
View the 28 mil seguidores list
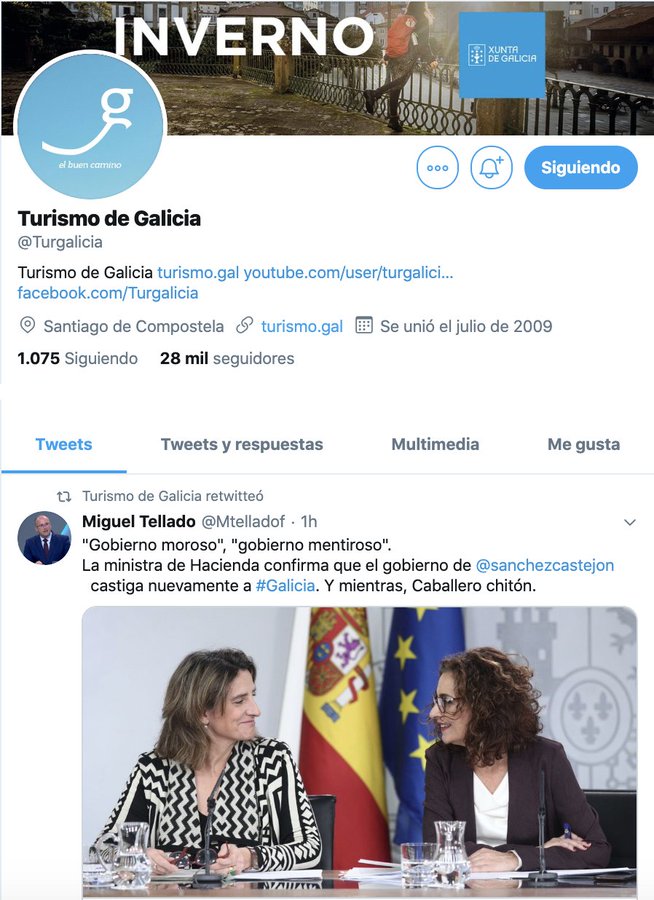[x=227, y=359]
